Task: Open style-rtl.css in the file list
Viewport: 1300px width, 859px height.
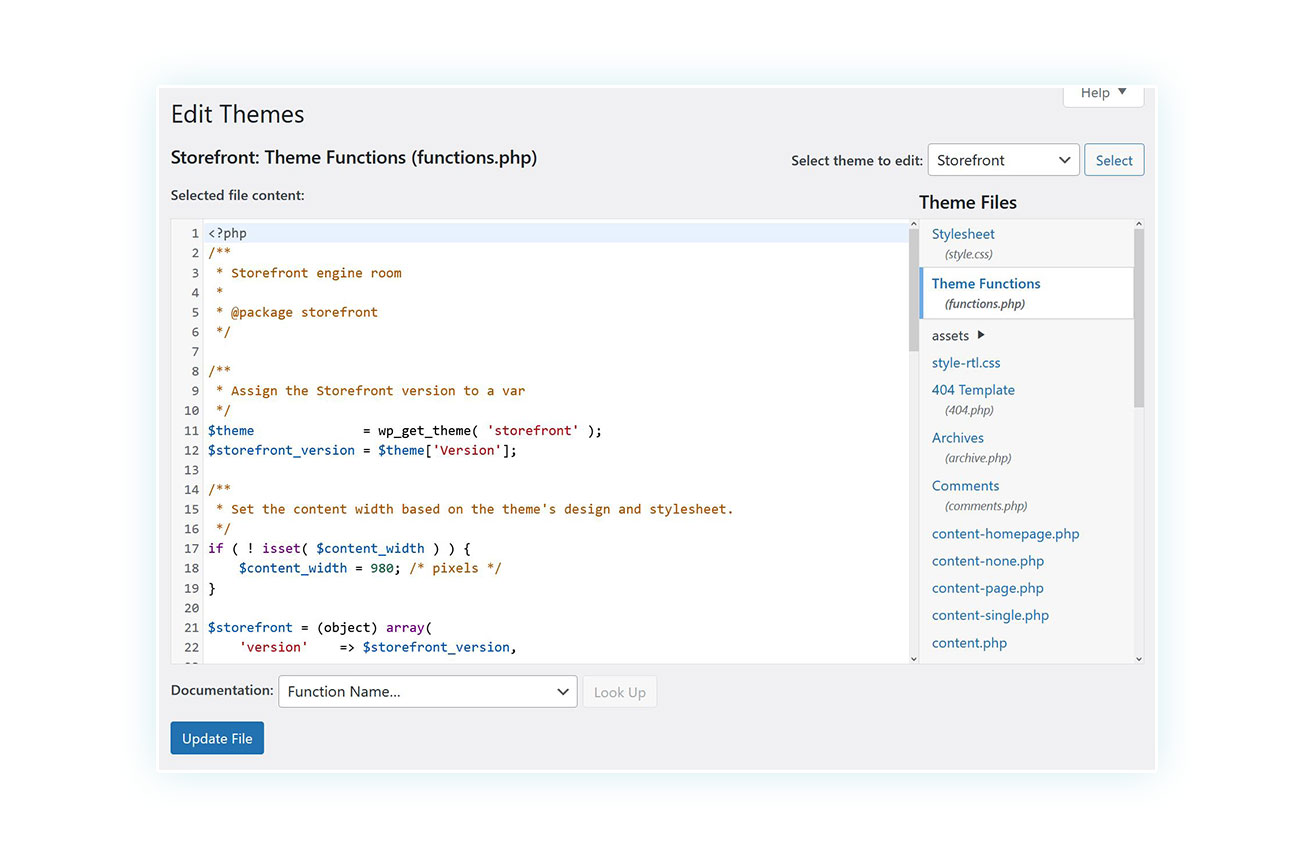Action: click(966, 363)
